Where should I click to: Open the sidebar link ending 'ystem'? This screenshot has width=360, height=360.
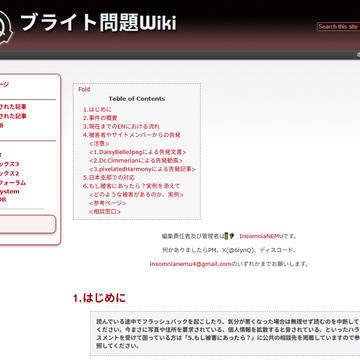pos(10,191)
